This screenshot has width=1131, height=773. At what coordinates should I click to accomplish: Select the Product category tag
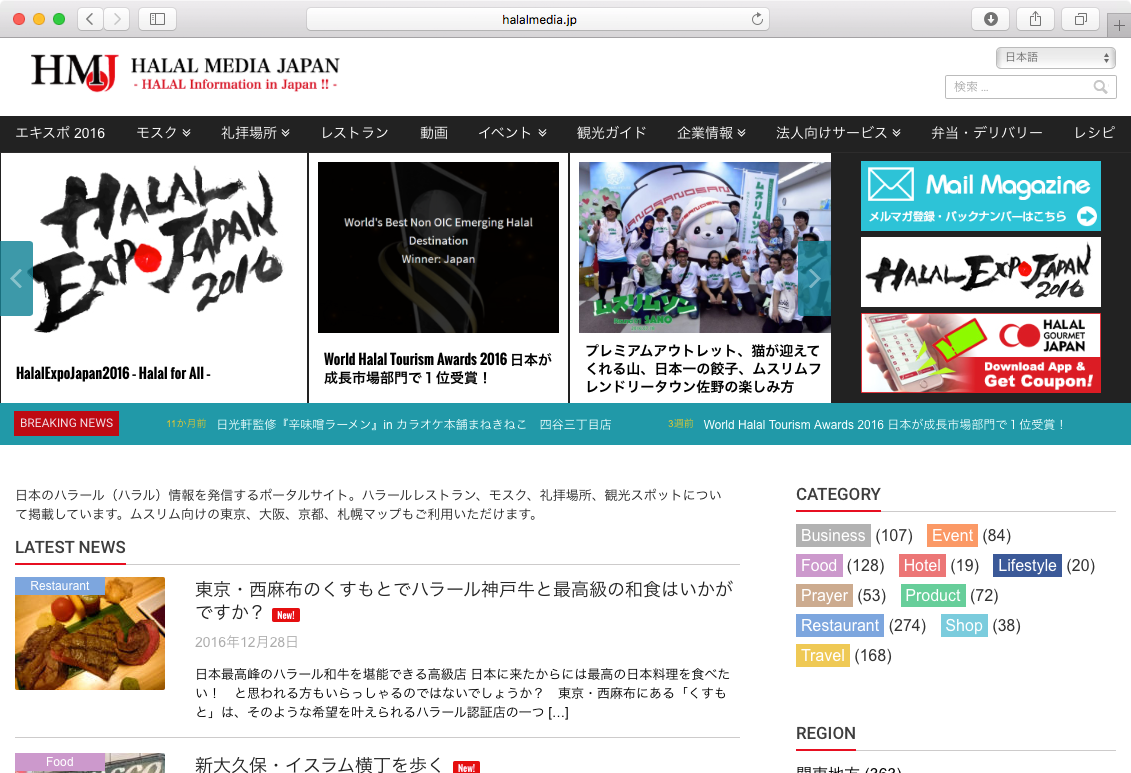[x=933, y=596]
